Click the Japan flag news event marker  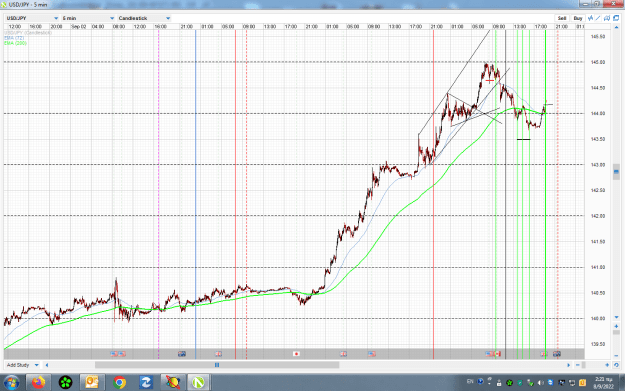(296, 354)
